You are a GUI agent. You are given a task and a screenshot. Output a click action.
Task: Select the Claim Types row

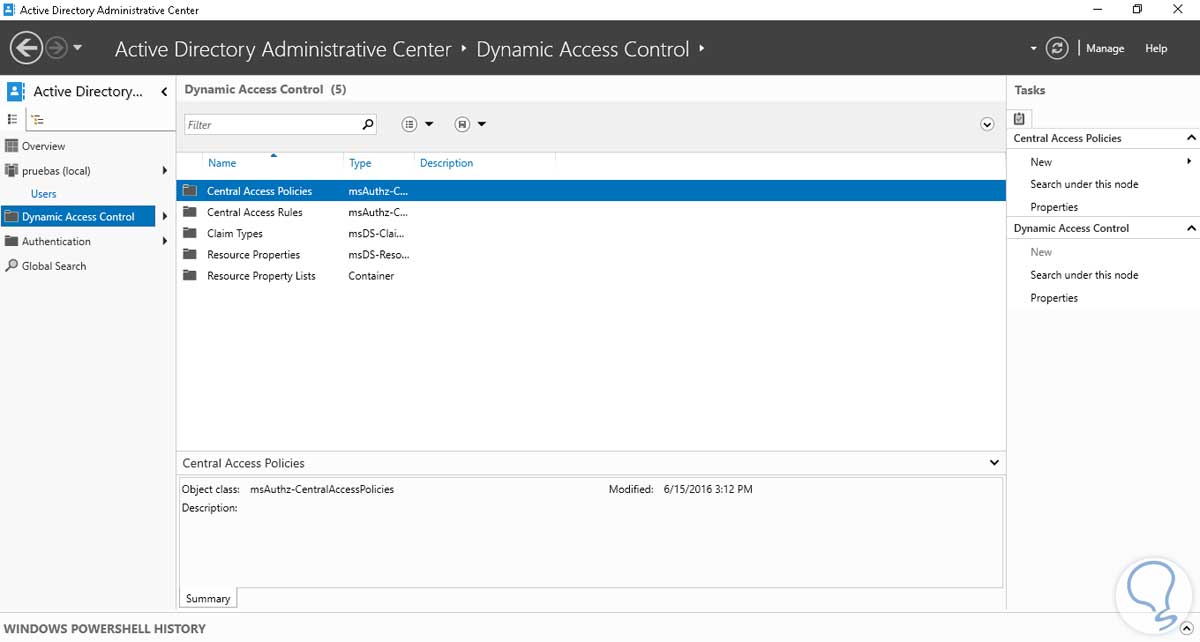[235, 234]
